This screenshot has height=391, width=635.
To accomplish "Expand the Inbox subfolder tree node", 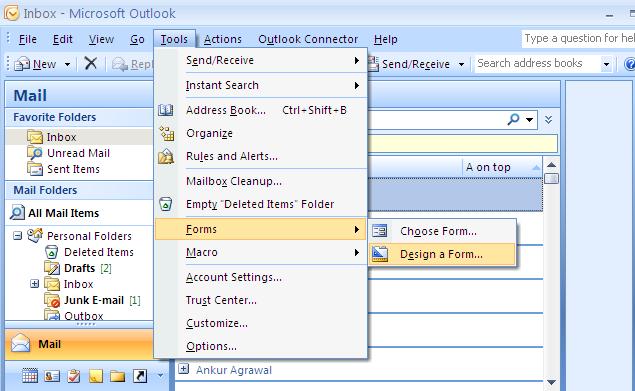I will pyautogui.click(x=35, y=284).
